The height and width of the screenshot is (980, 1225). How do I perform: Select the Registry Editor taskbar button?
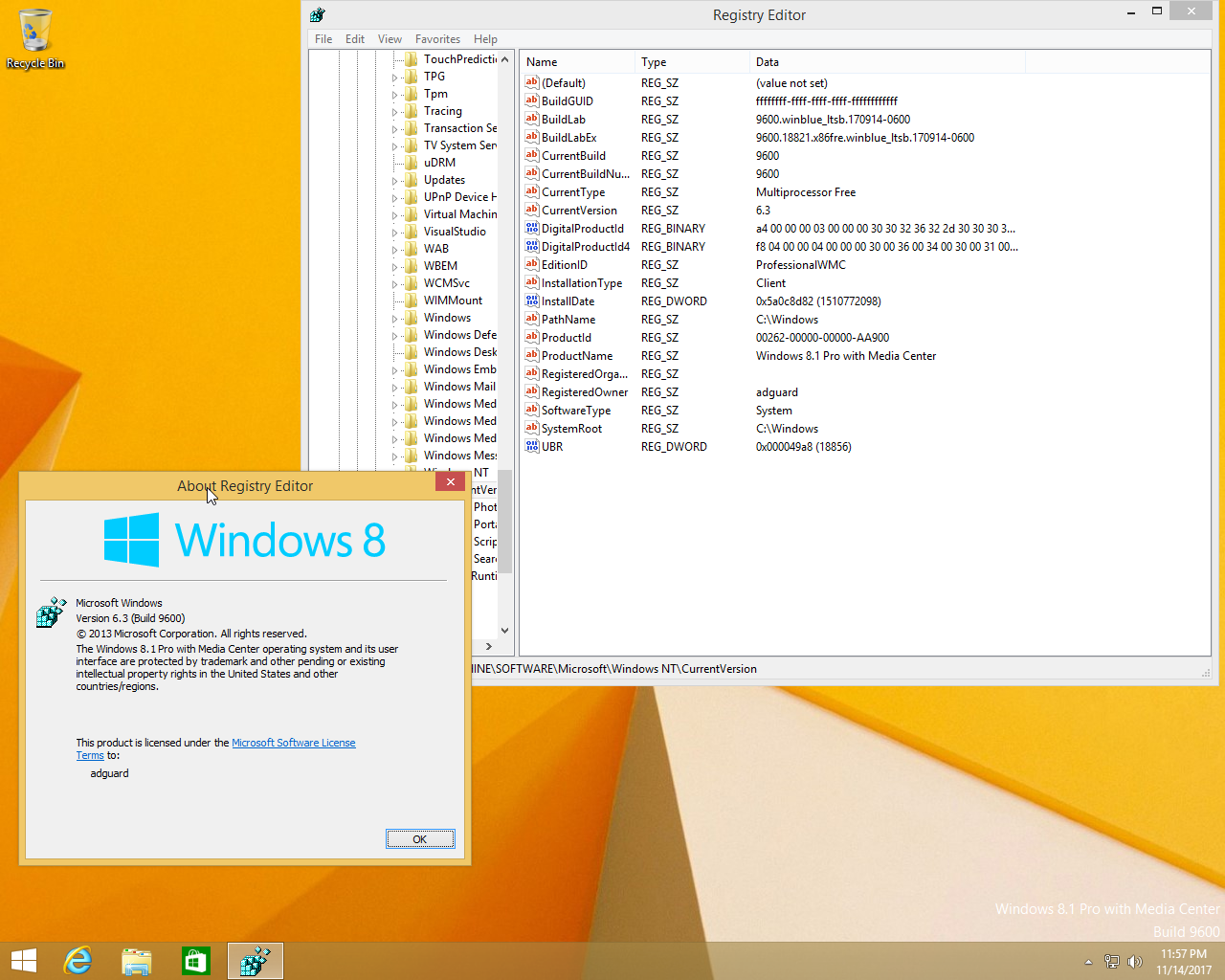(x=256, y=961)
